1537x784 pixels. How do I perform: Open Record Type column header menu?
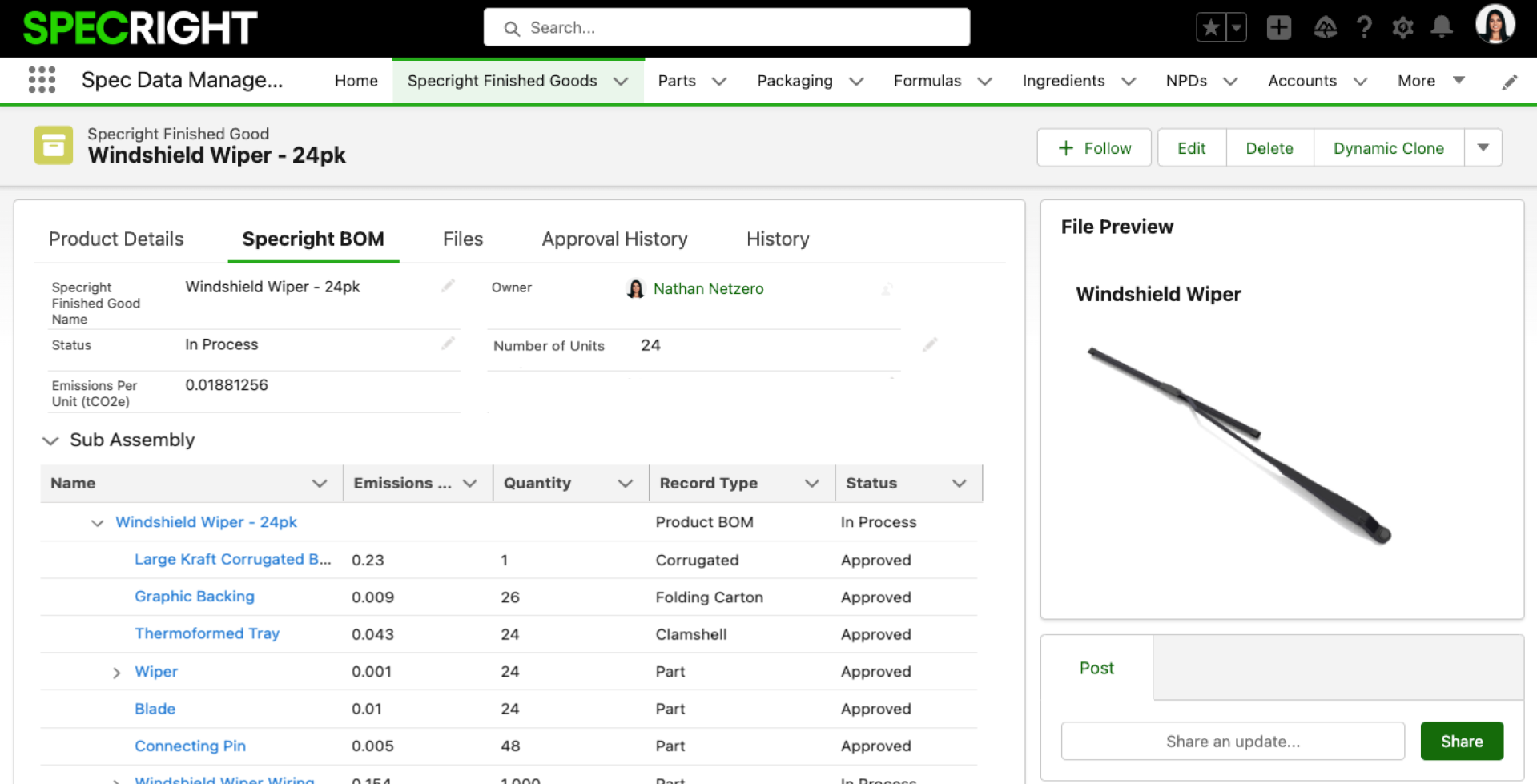point(812,483)
